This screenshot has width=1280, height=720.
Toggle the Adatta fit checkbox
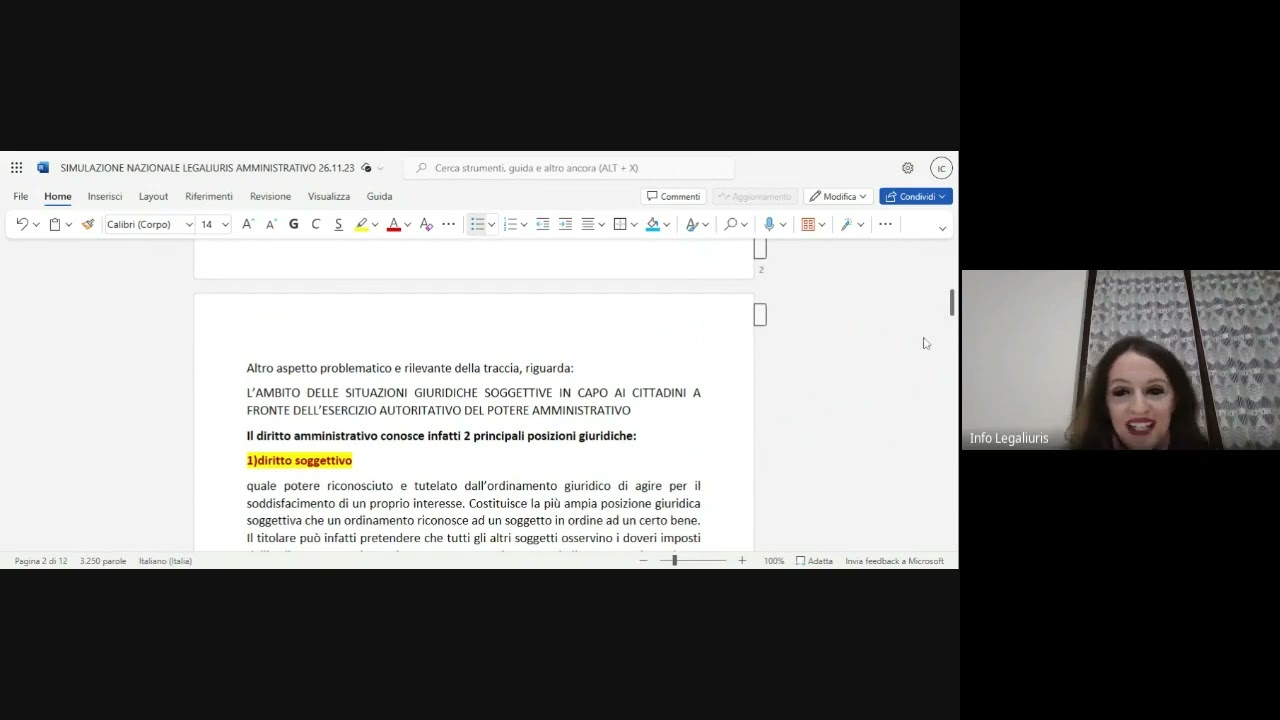(814, 561)
